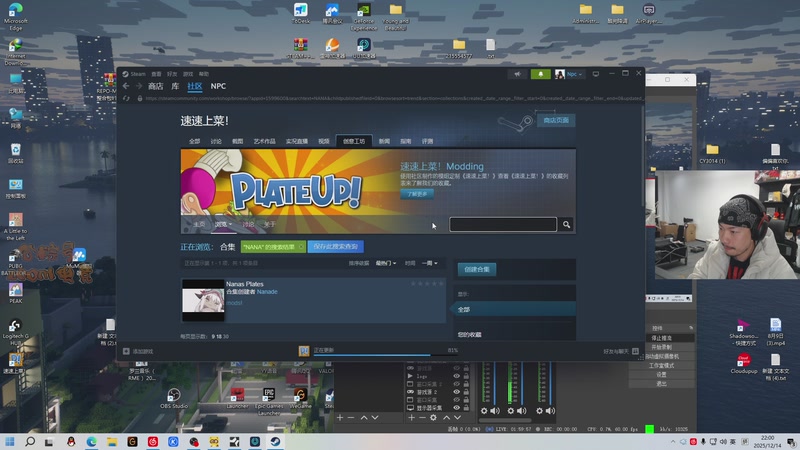Image resolution: width=800 pixels, height=450 pixels.
Task: Open File Explorer from the taskbar
Action: tap(112, 441)
